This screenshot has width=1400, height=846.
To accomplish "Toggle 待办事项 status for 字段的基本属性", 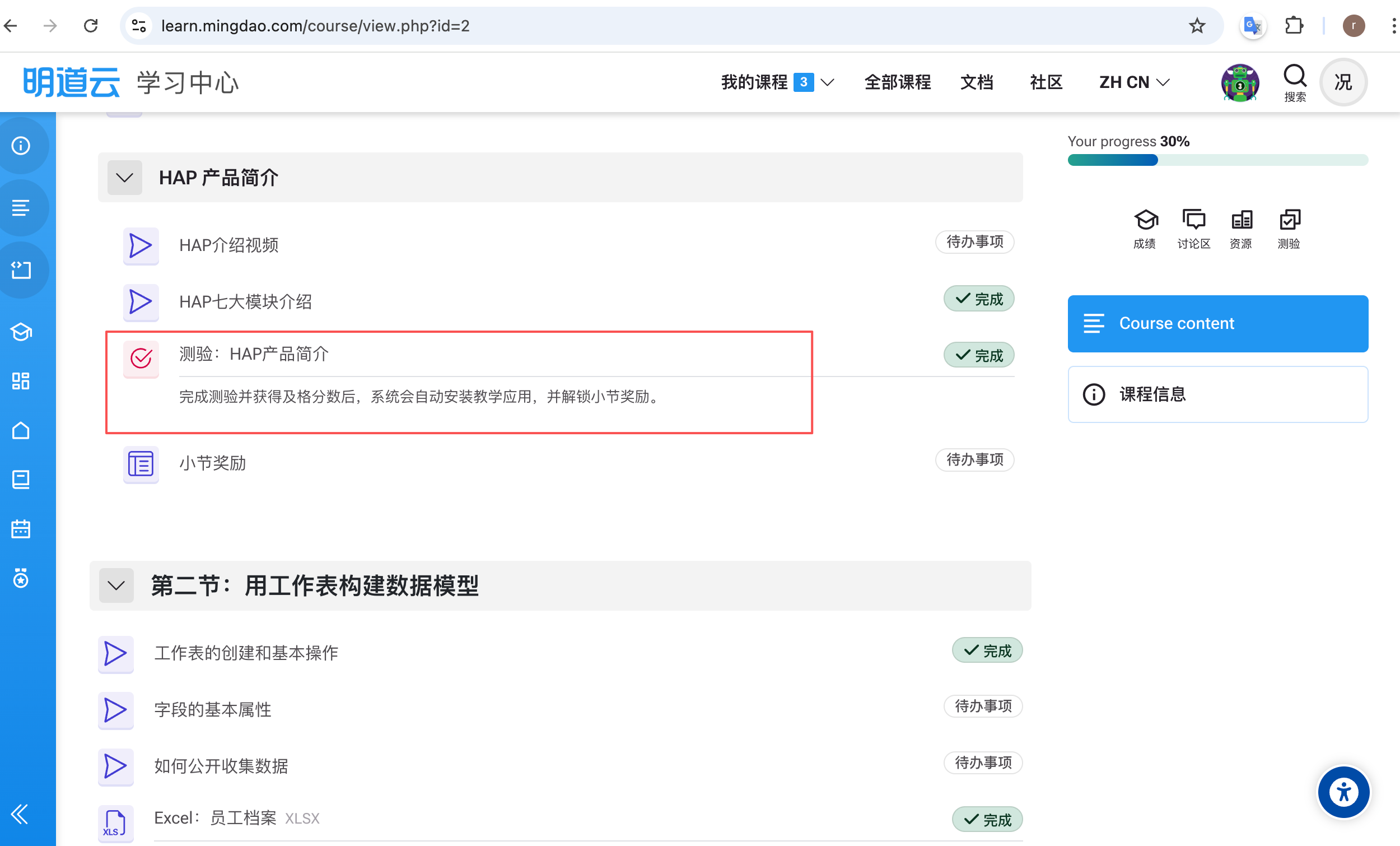I will click(x=982, y=706).
